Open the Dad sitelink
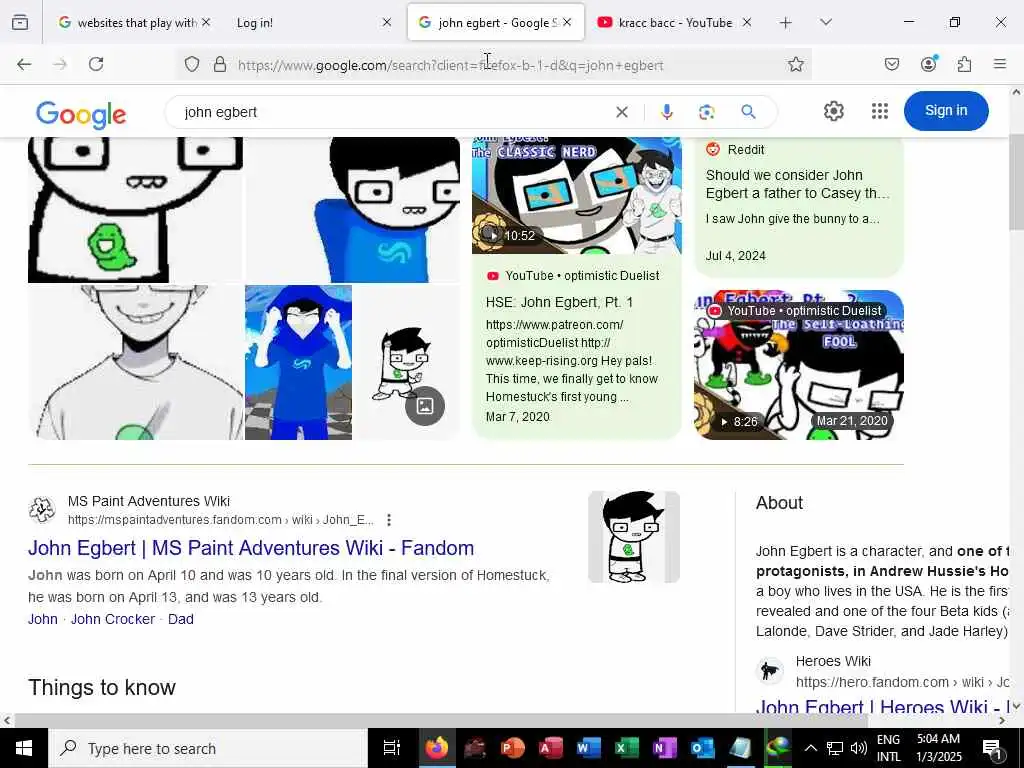The width and height of the screenshot is (1024, 768). (x=181, y=619)
